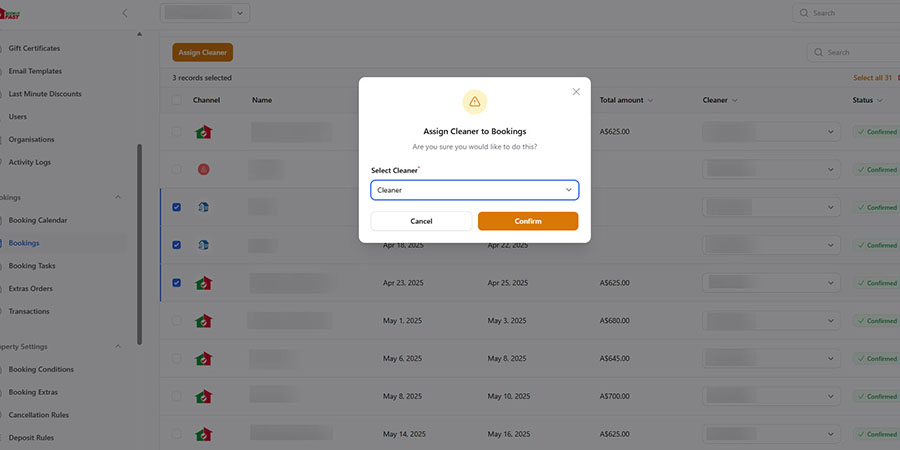This screenshot has height=450, width=900.
Task: Collapse the sidebar with the back chevron
Action: pyautogui.click(x=125, y=13)
